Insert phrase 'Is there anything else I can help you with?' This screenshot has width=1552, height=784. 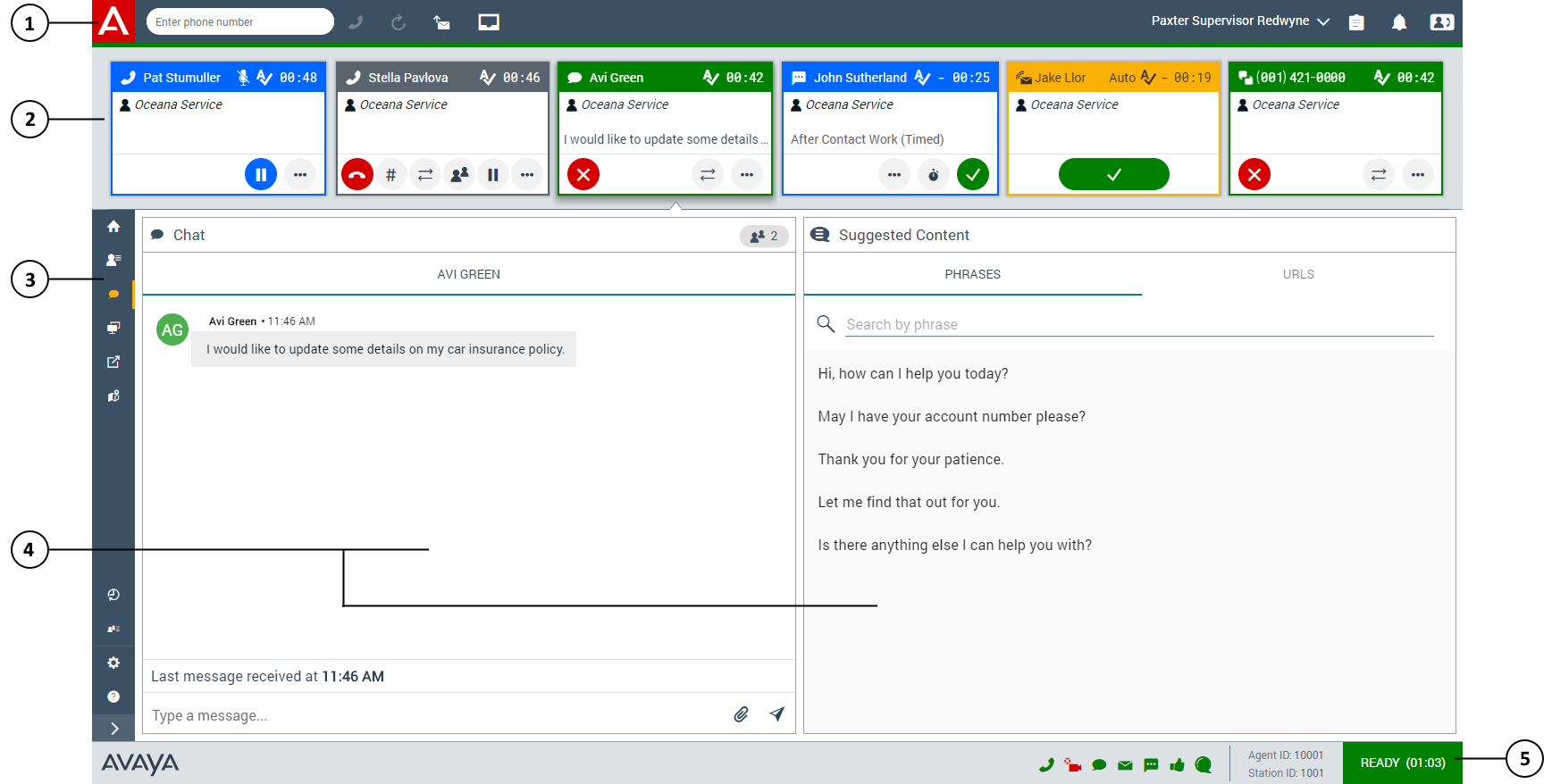(x=954, y=546)
